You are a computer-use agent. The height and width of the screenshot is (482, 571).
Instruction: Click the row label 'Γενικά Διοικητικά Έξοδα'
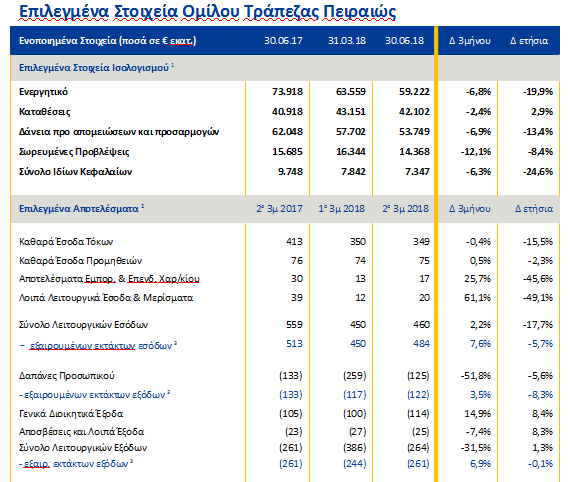71,414
